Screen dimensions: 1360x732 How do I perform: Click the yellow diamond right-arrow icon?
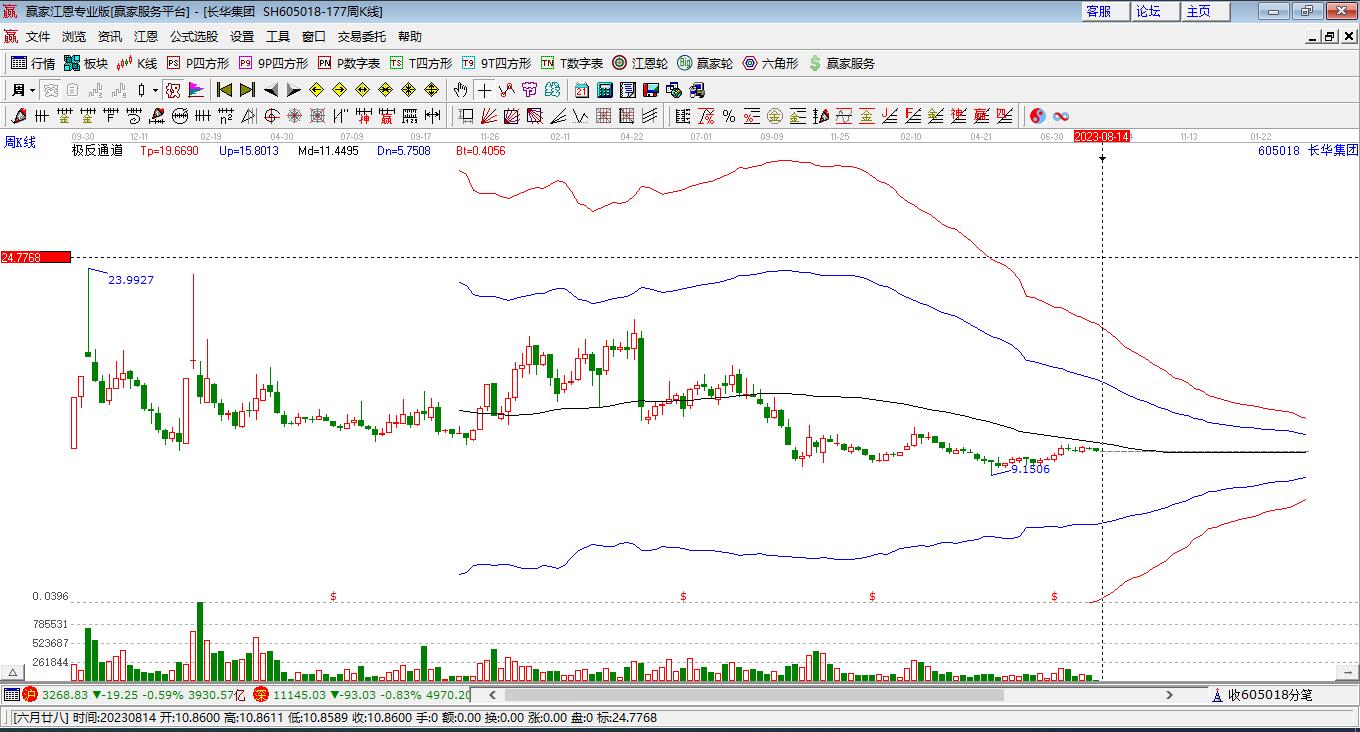pos(339,90)
